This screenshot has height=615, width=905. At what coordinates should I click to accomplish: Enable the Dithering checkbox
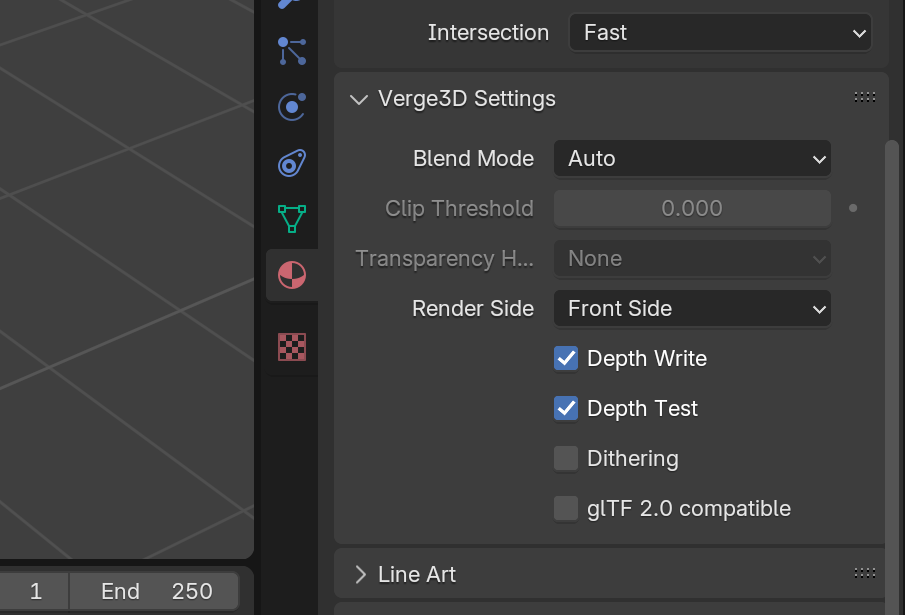point(566,459)
